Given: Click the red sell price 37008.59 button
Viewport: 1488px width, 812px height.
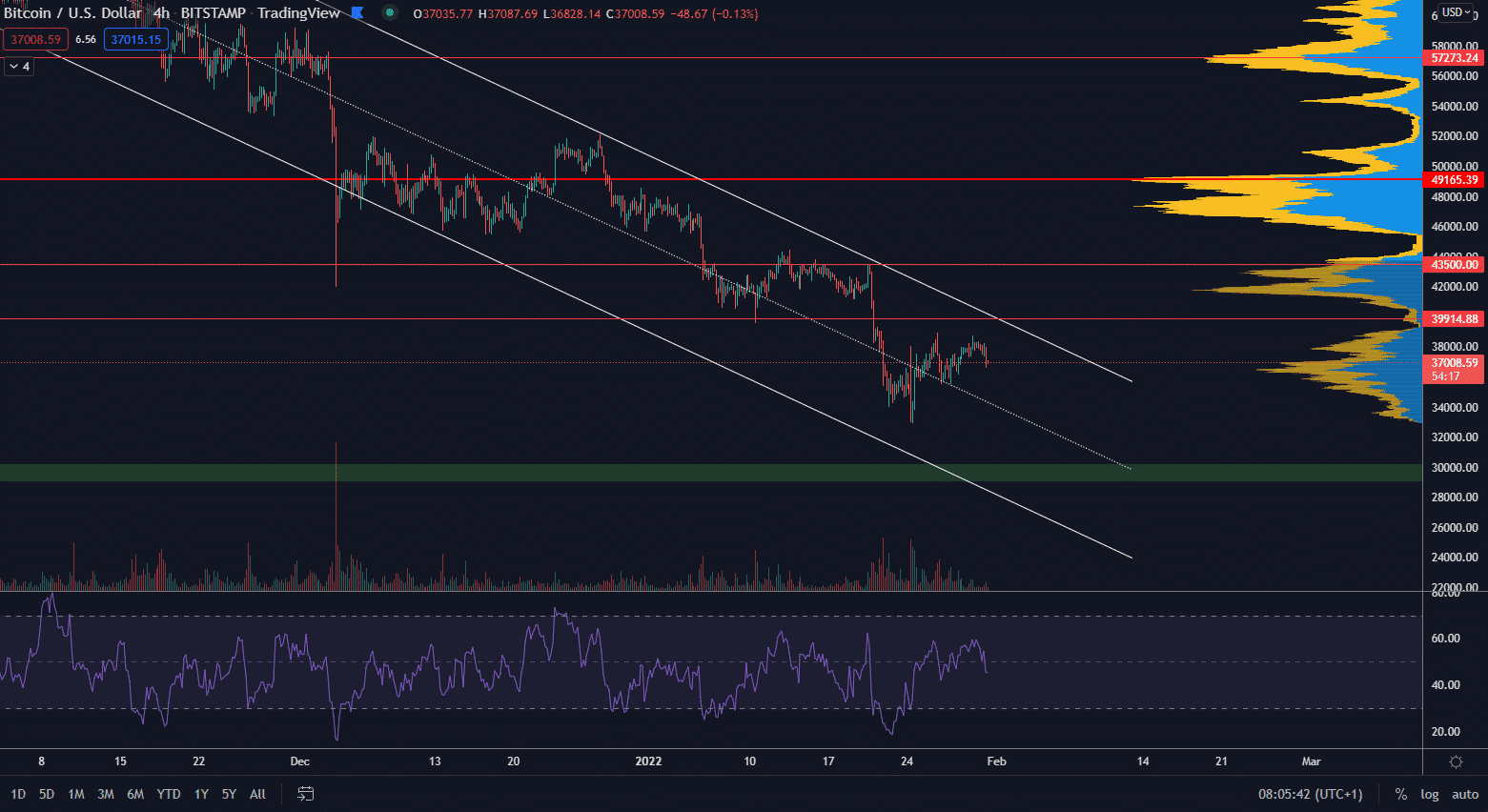Looking at the screenshot, I should (x=36, y=39).
